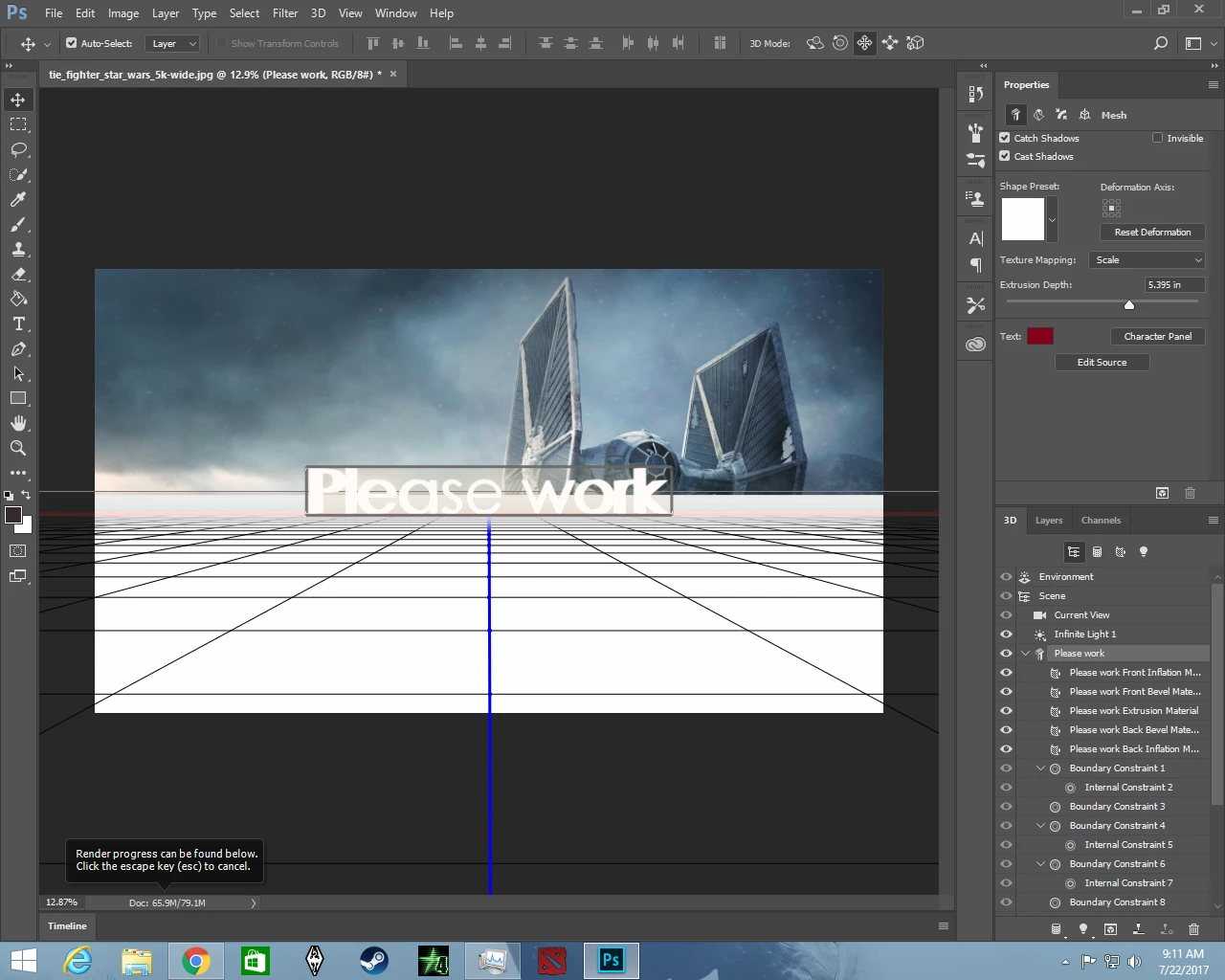1225x980 pixels.
Task: Click the Extrusion Depth slider handle
Action: point(1129,304)
